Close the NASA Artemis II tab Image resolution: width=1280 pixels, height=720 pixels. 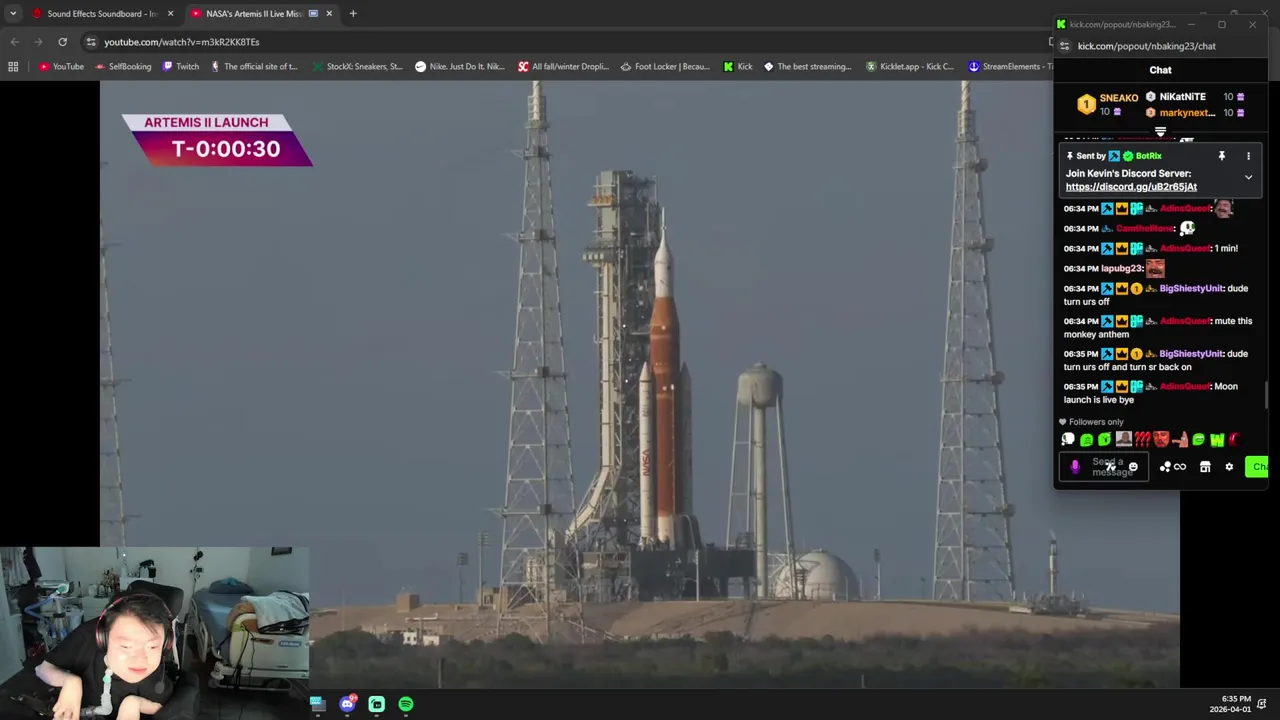click(x=329, y=13)
